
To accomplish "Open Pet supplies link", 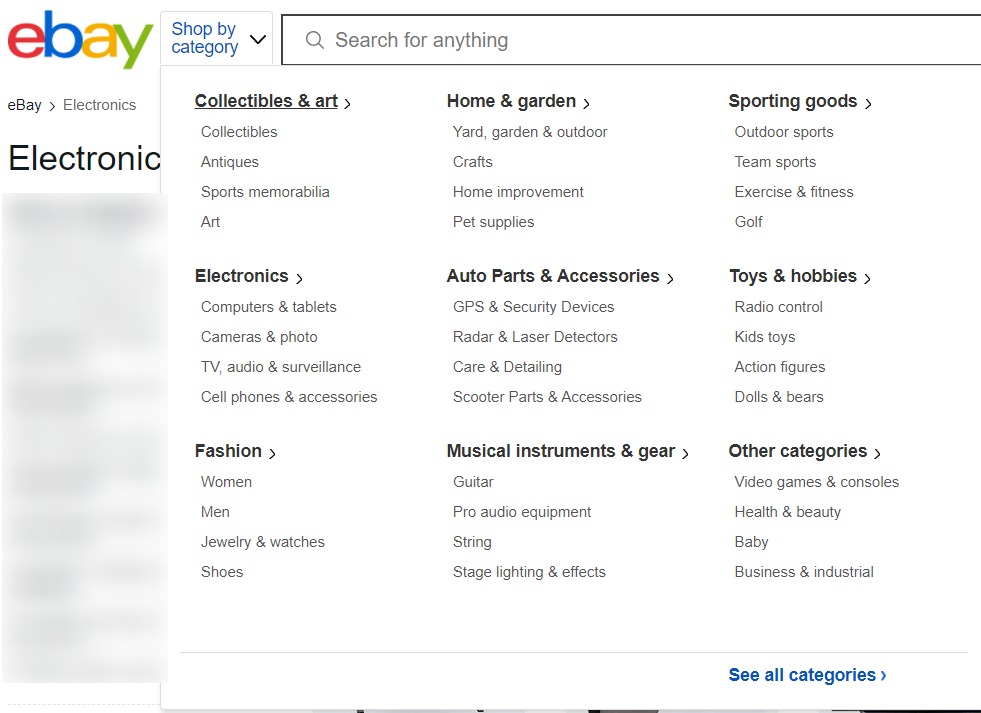I will point(494,222).
